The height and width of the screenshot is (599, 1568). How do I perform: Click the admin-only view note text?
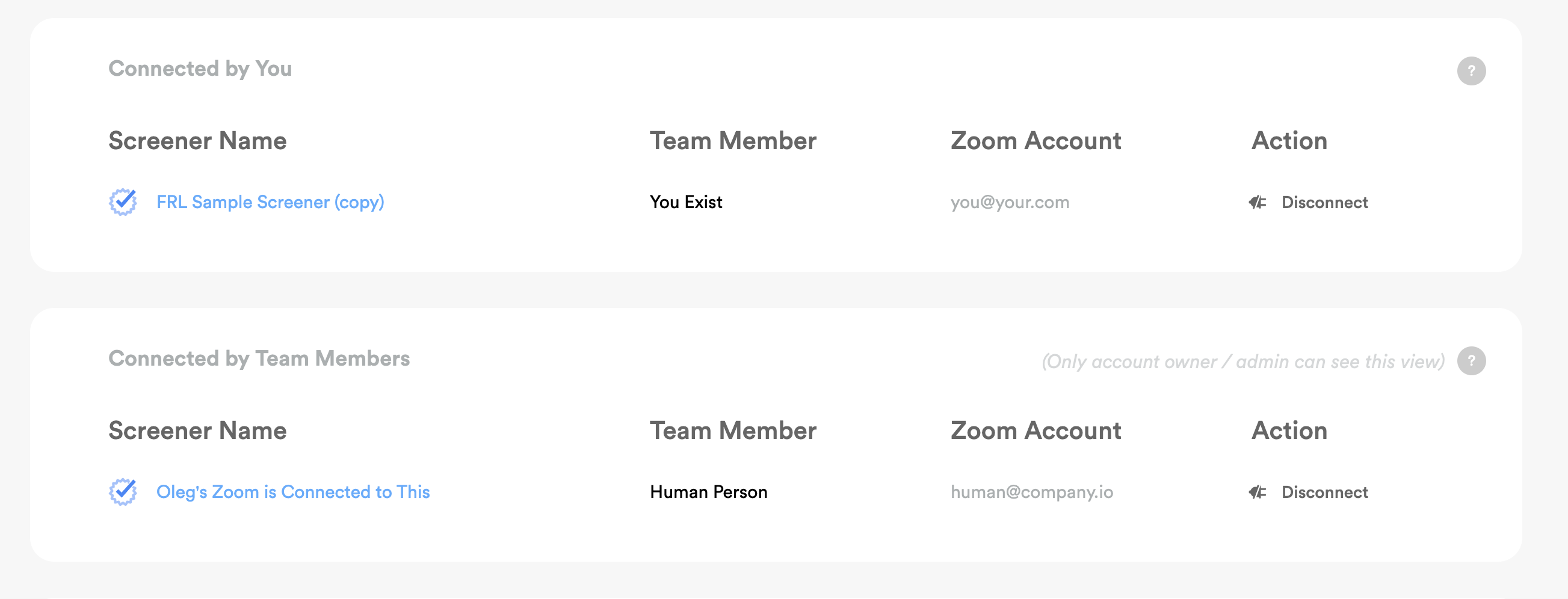tap(1242, 362)
